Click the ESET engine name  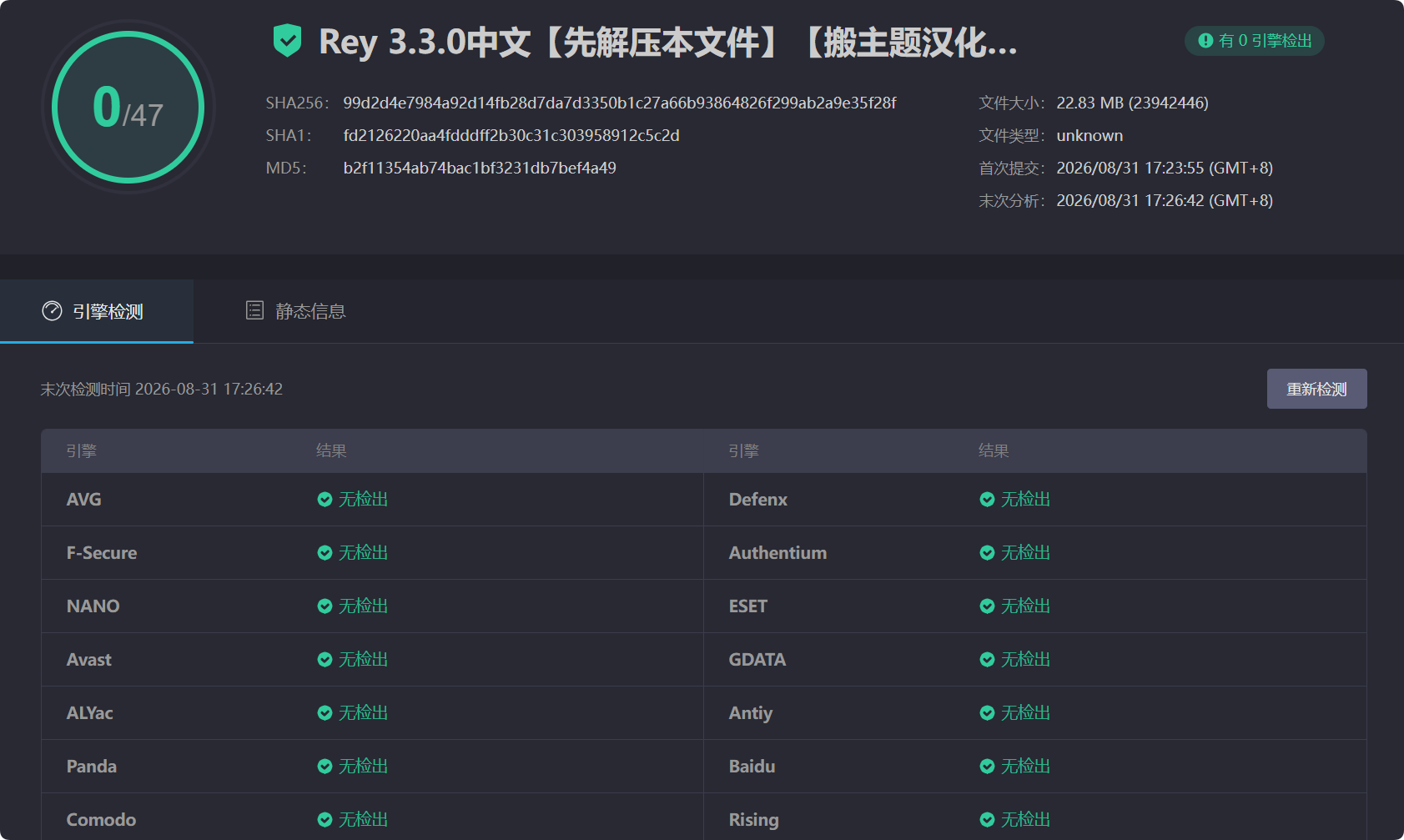coord(748,606)
